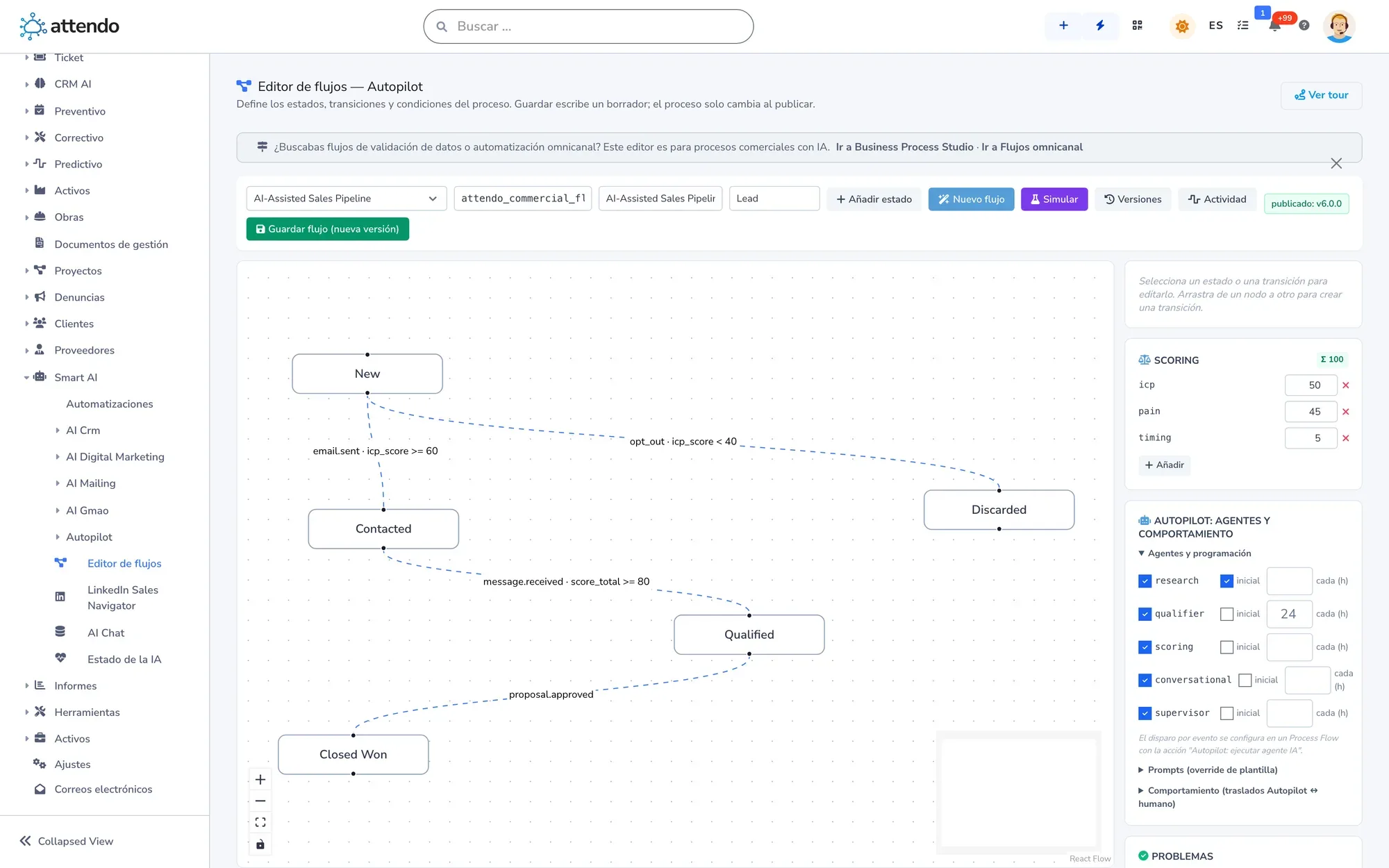This screenshot has width=1389, height=868.
Task: Click Guardar flujo (nueva versión) button
Action: tap(328, 229)
